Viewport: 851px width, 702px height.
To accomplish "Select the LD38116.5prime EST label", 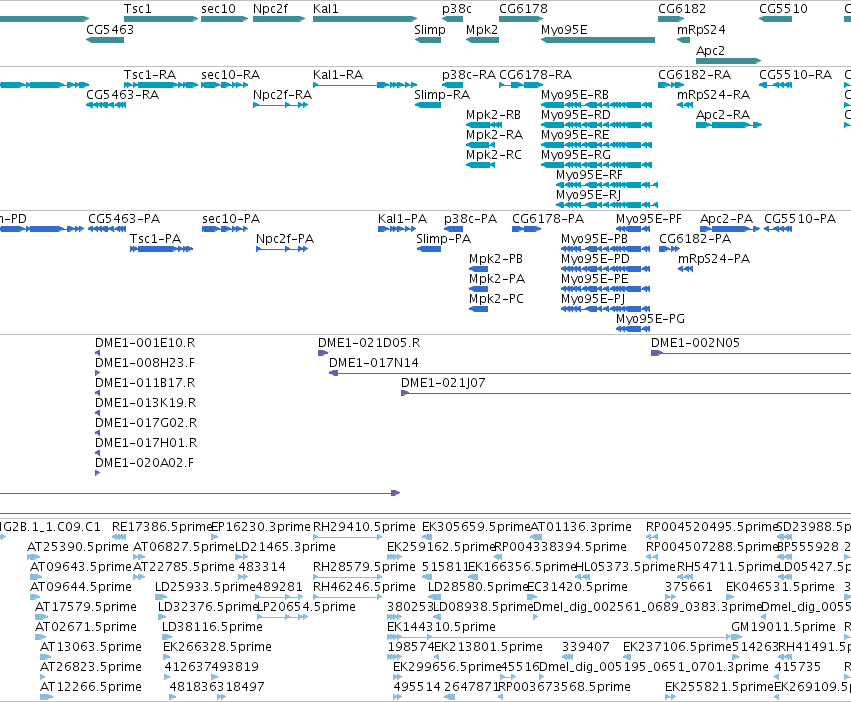I will [212, 627].
